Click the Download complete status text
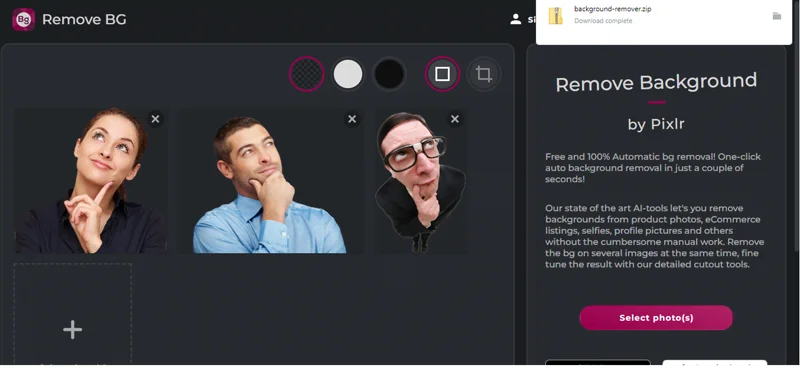The height and width of the screenshot is (368, 800). (x=603, y=21)
